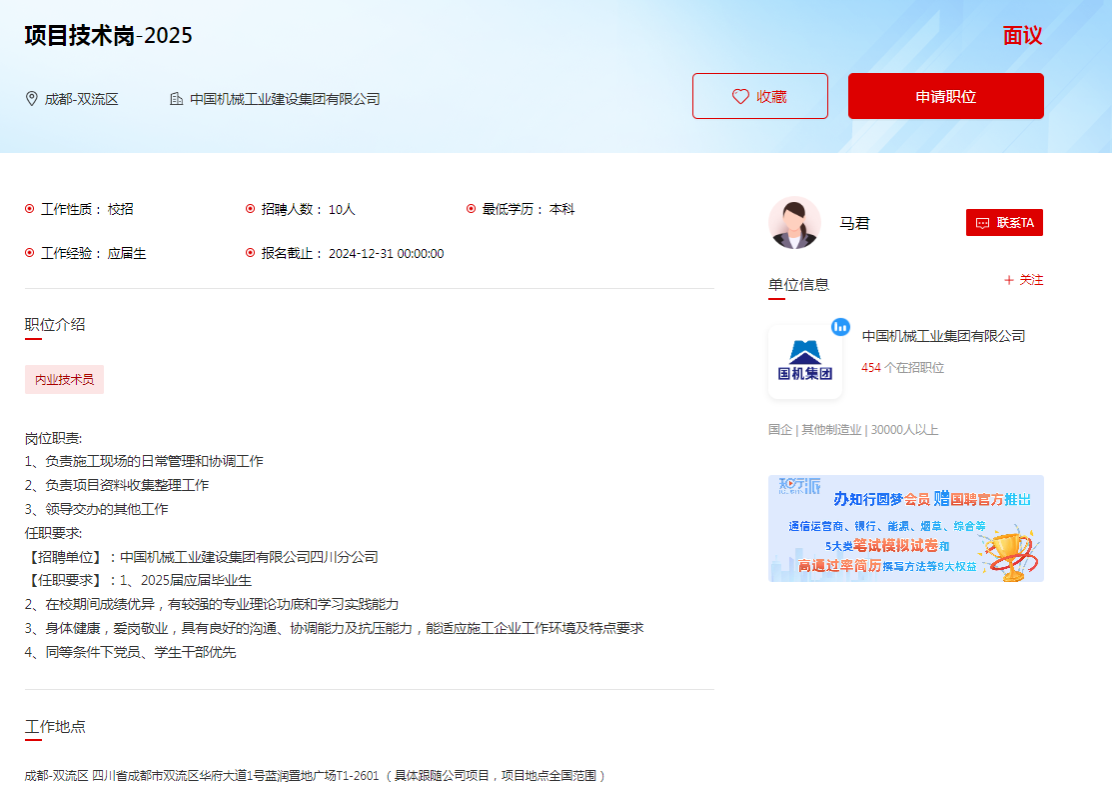Click the heart icon on 收藏 button
1112x798 pixels.
pyautogui.click(x=741, y=97)
